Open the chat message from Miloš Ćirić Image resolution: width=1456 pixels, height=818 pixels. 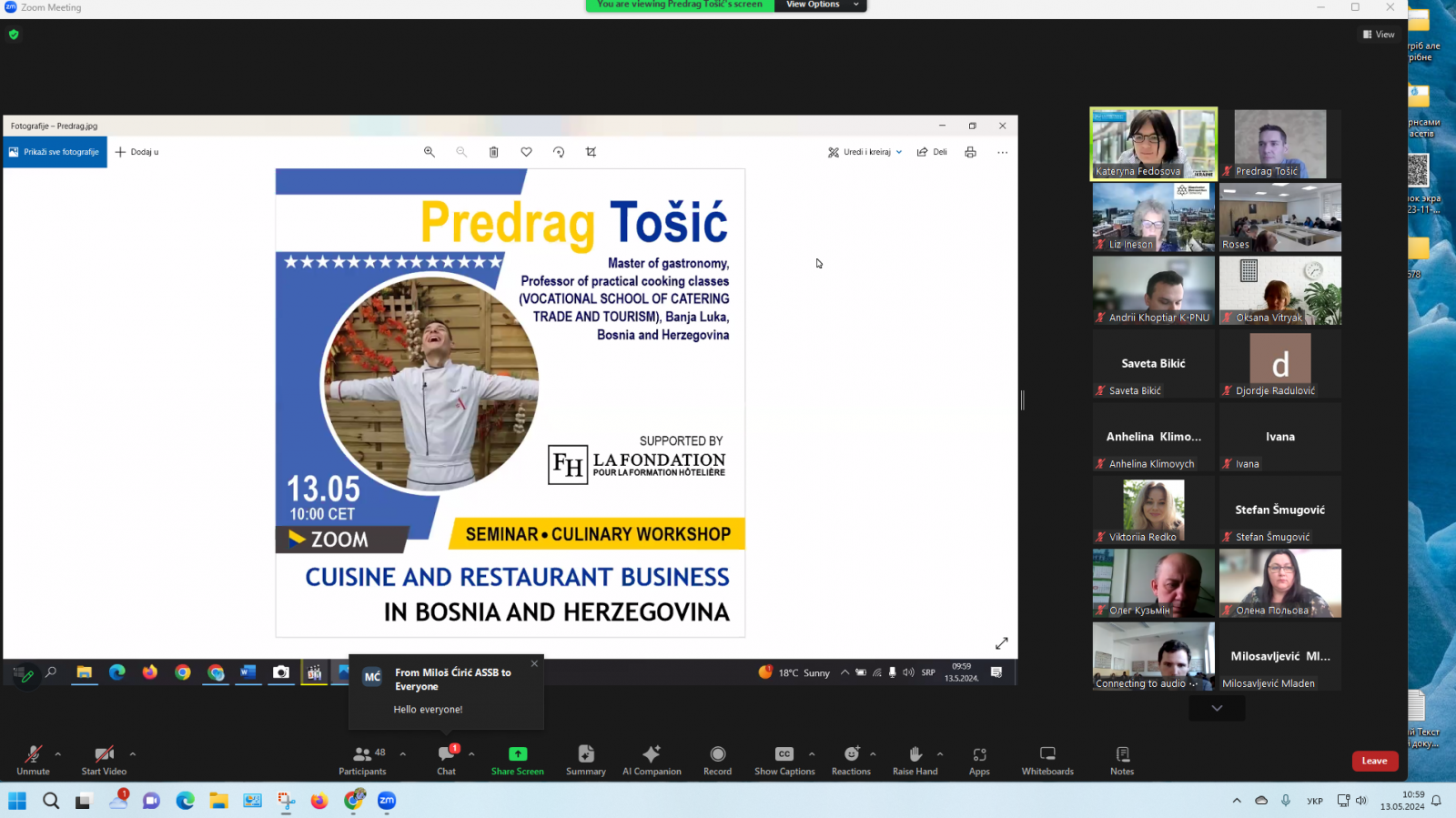pos(446,692)
